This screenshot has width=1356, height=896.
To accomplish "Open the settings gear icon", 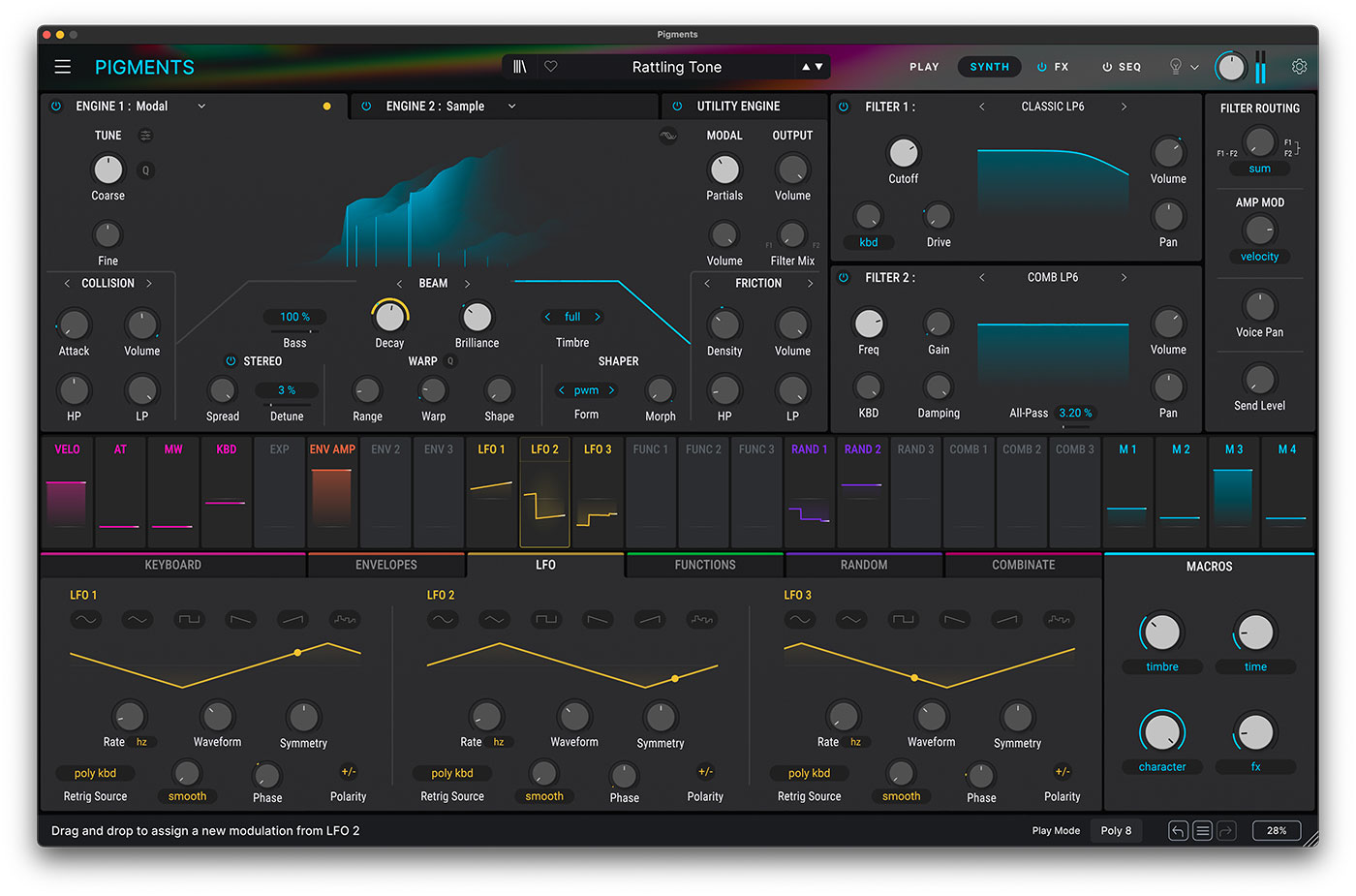I will click(1299, 67).
